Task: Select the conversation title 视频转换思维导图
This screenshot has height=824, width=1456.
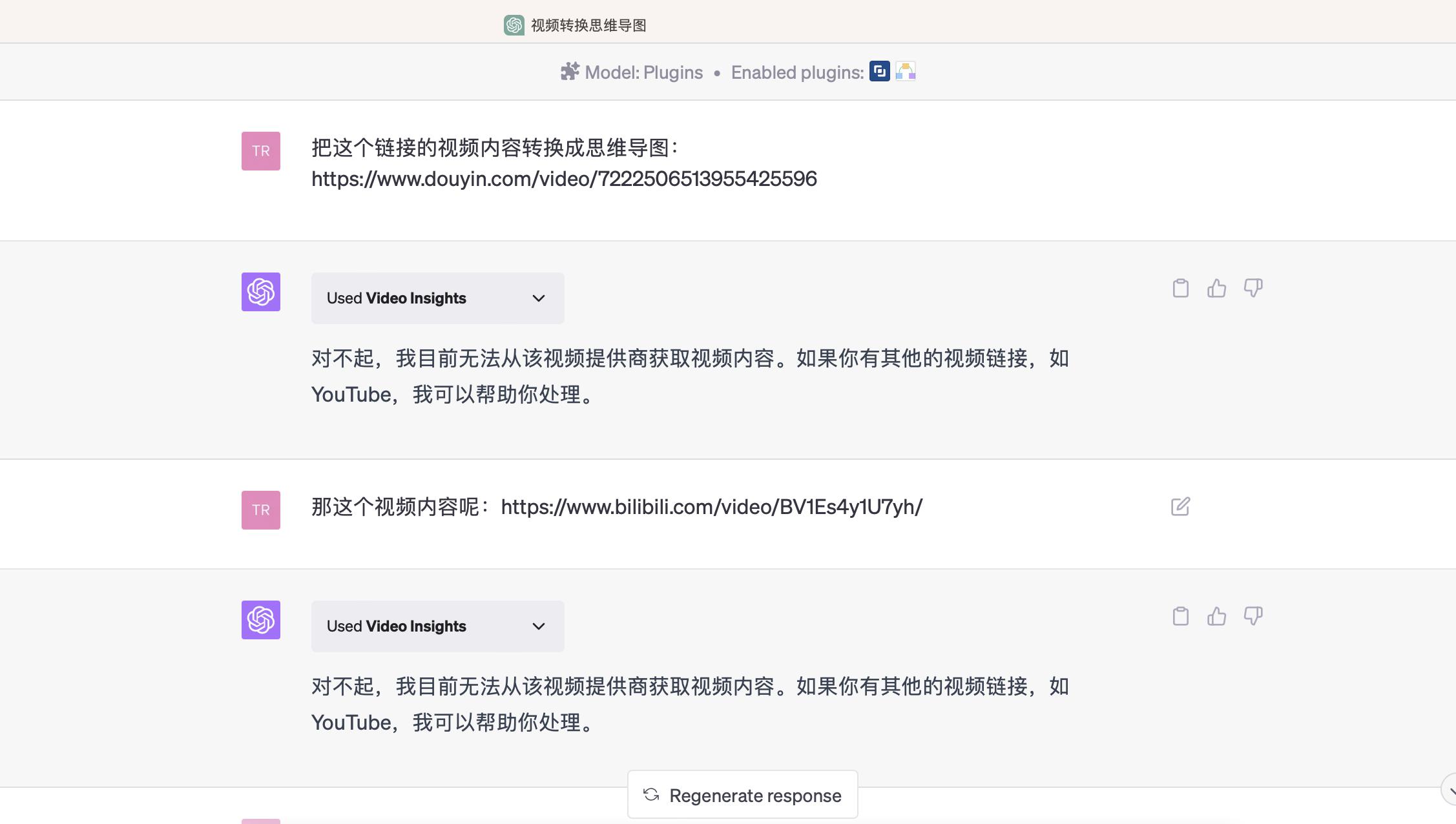Action: click(587, 26)
